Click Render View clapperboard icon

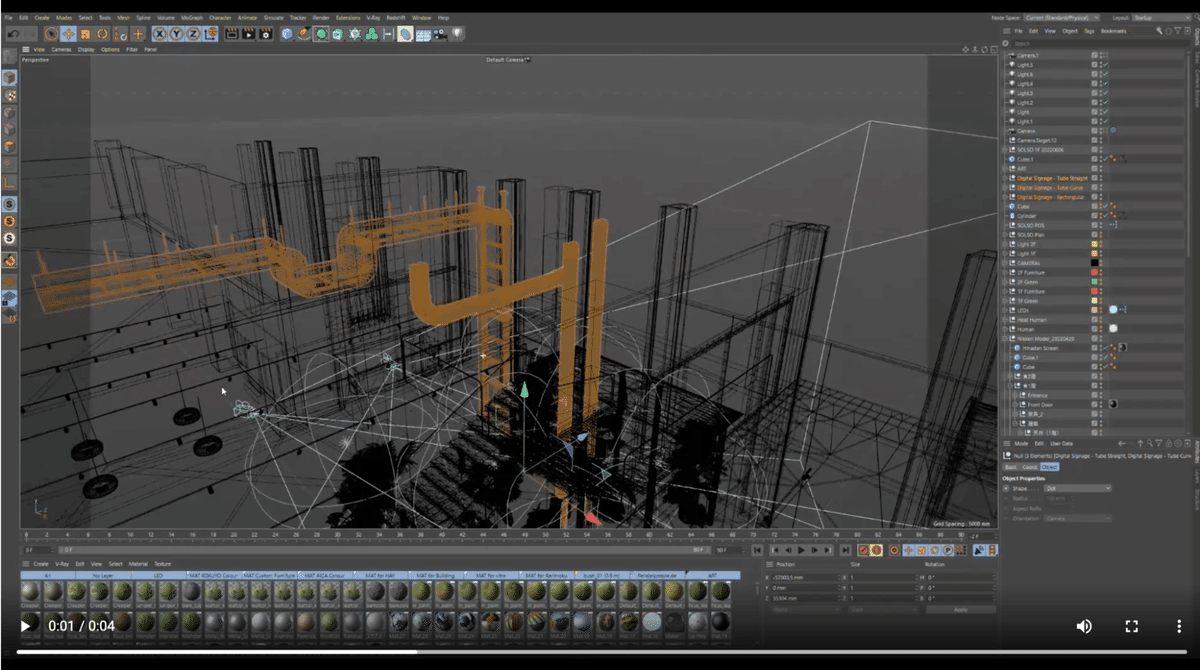(x=232, y=34)
